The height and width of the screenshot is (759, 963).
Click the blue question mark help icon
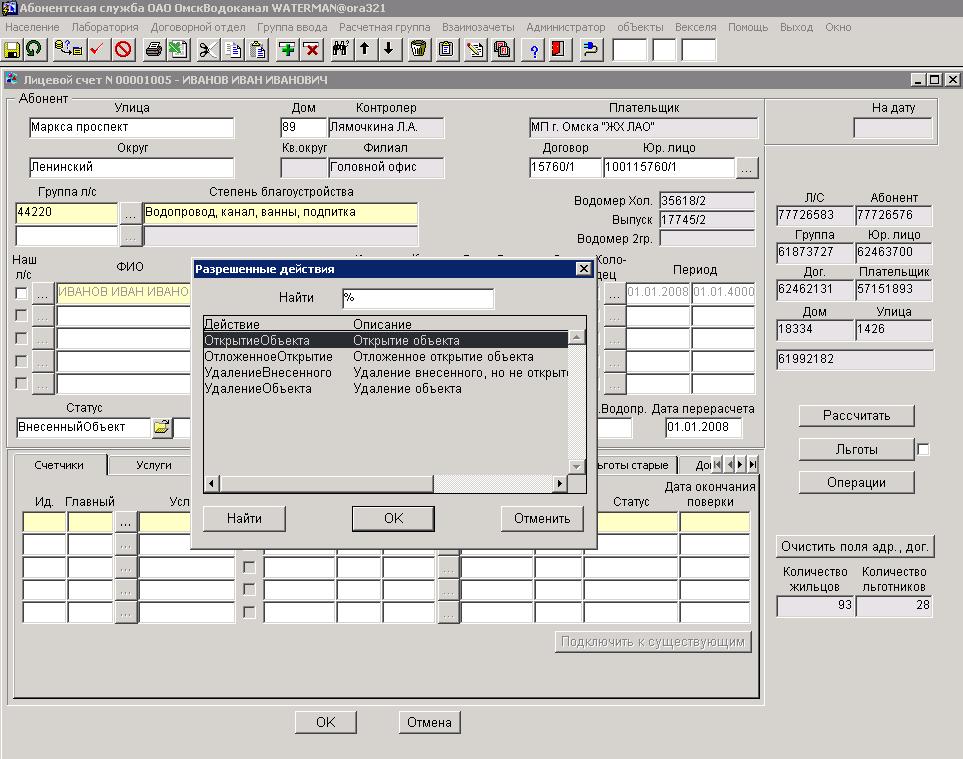(x=534, y=49)
